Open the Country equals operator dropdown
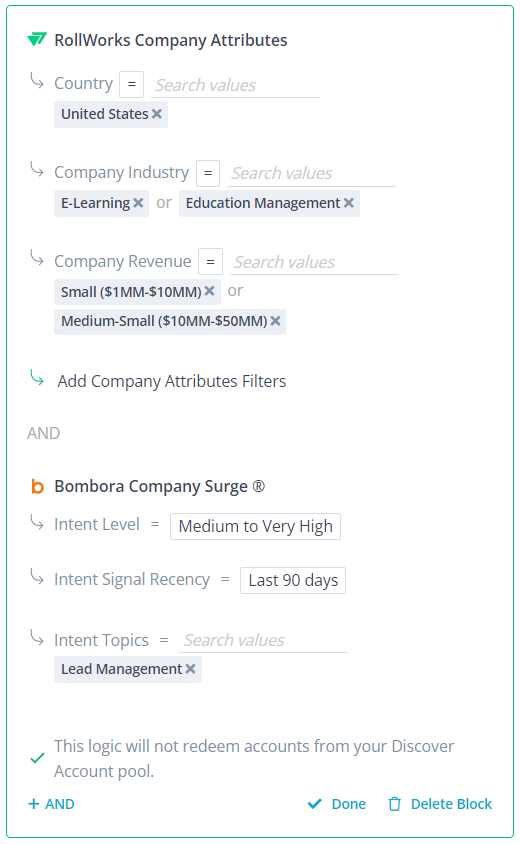Viewport: 520px width, 844px height. 131,85
